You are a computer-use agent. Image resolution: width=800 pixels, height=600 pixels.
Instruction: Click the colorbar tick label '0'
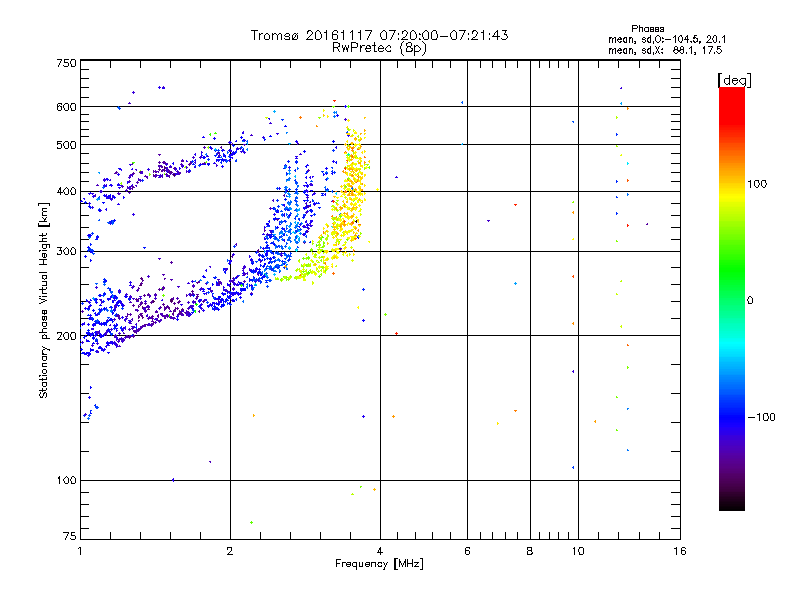tap(750, 301)
